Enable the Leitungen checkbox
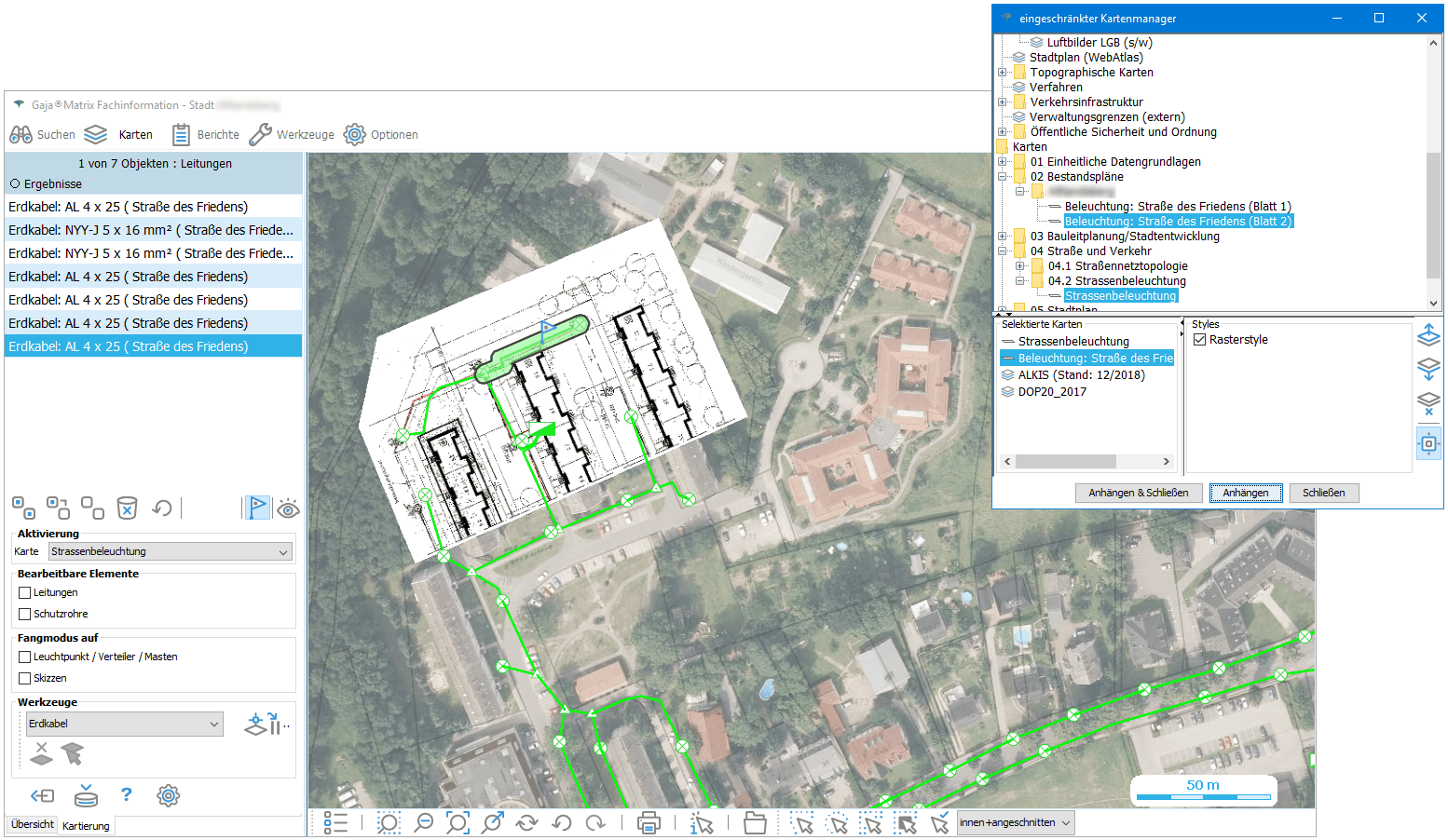The image size is (1448, 840). pos(25,593)
